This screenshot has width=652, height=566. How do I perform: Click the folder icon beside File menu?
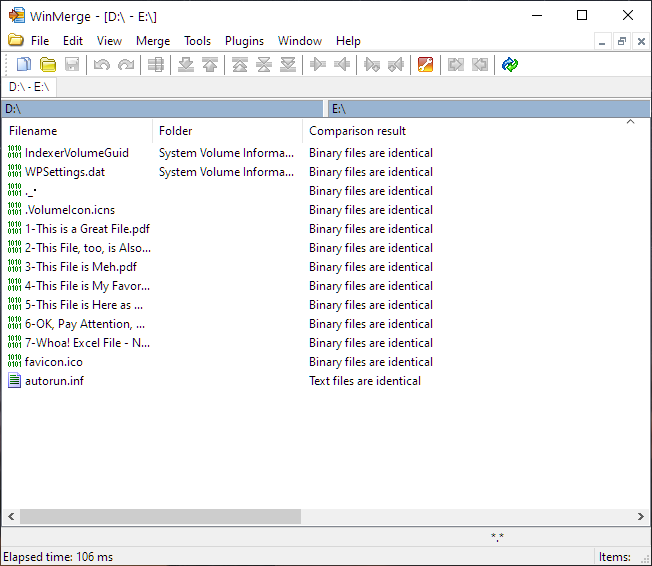coord(16,40)
